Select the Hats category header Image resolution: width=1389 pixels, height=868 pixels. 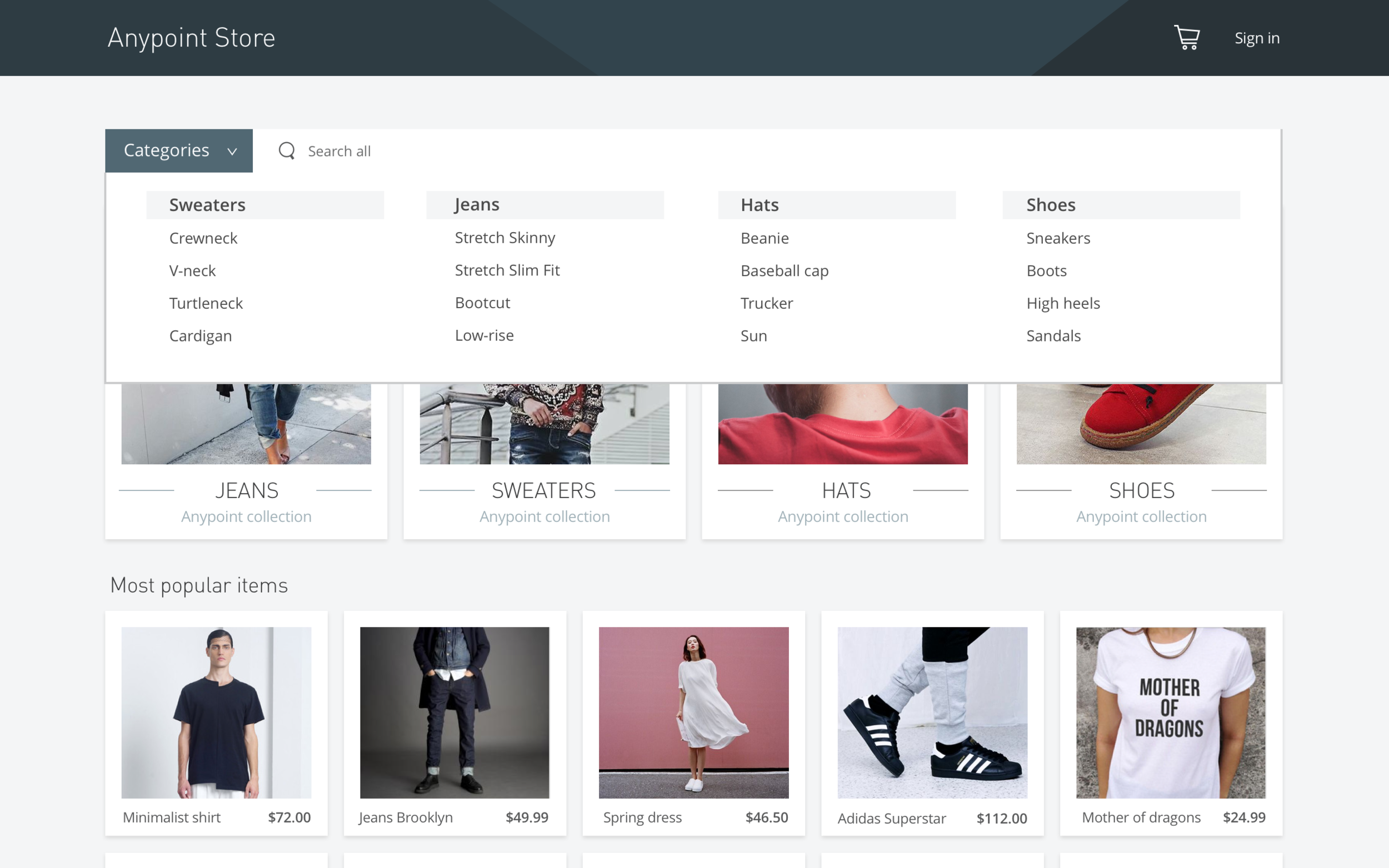[x=837, y=205]
